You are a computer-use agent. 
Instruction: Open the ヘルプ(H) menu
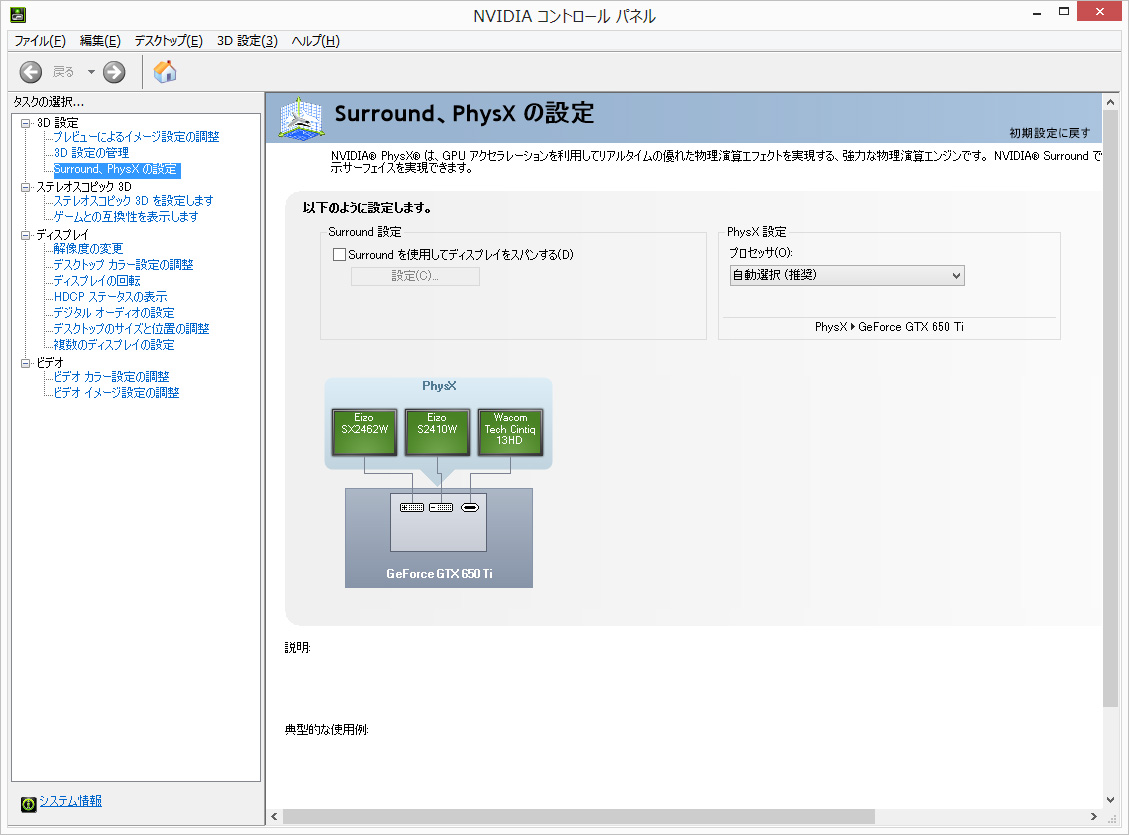point(315,41)
